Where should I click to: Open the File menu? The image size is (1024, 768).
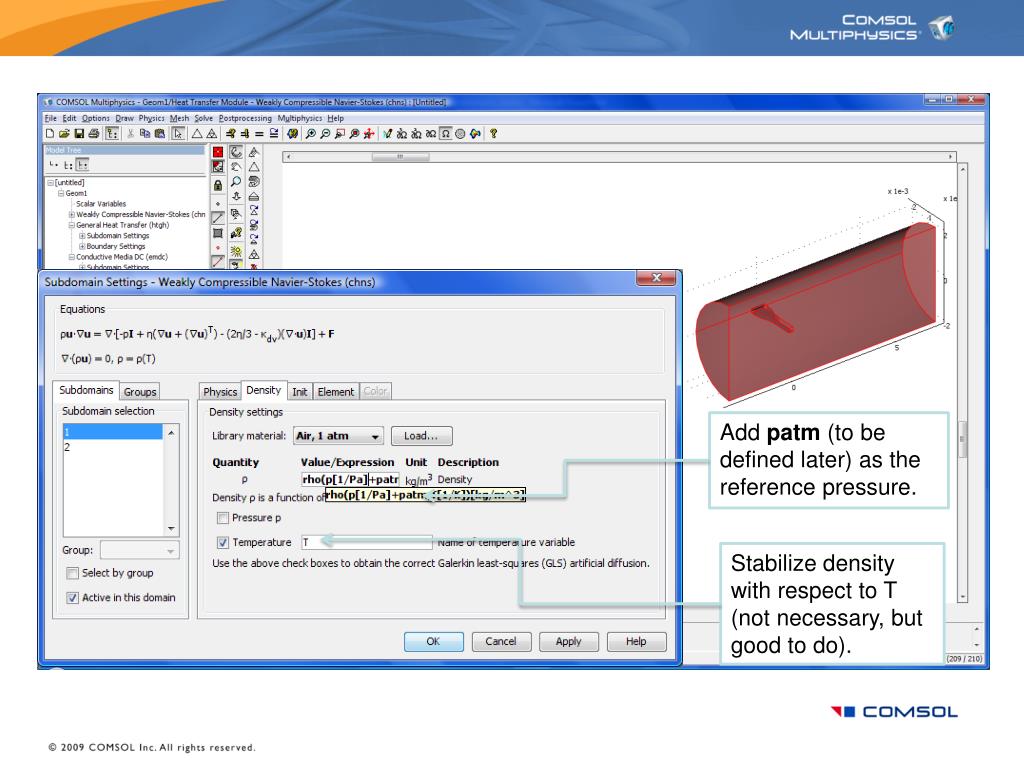(x=50, y=118)
